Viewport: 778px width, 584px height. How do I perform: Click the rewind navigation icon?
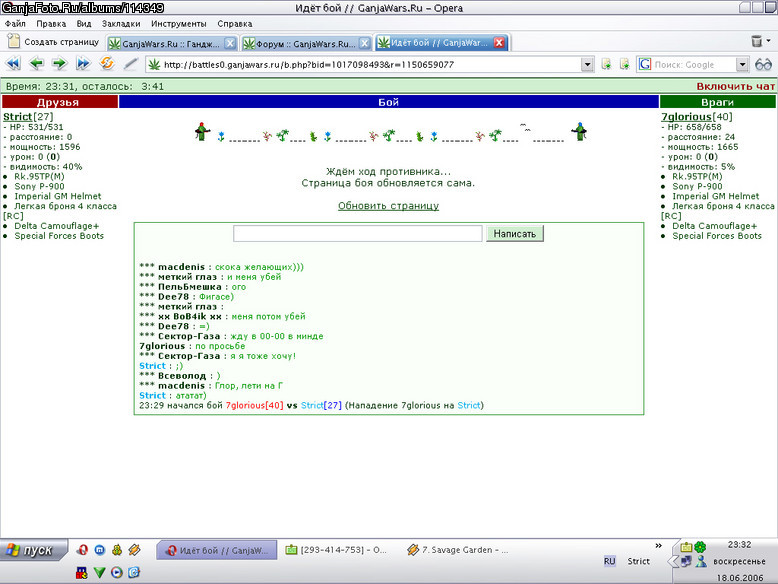pos(13,64)
